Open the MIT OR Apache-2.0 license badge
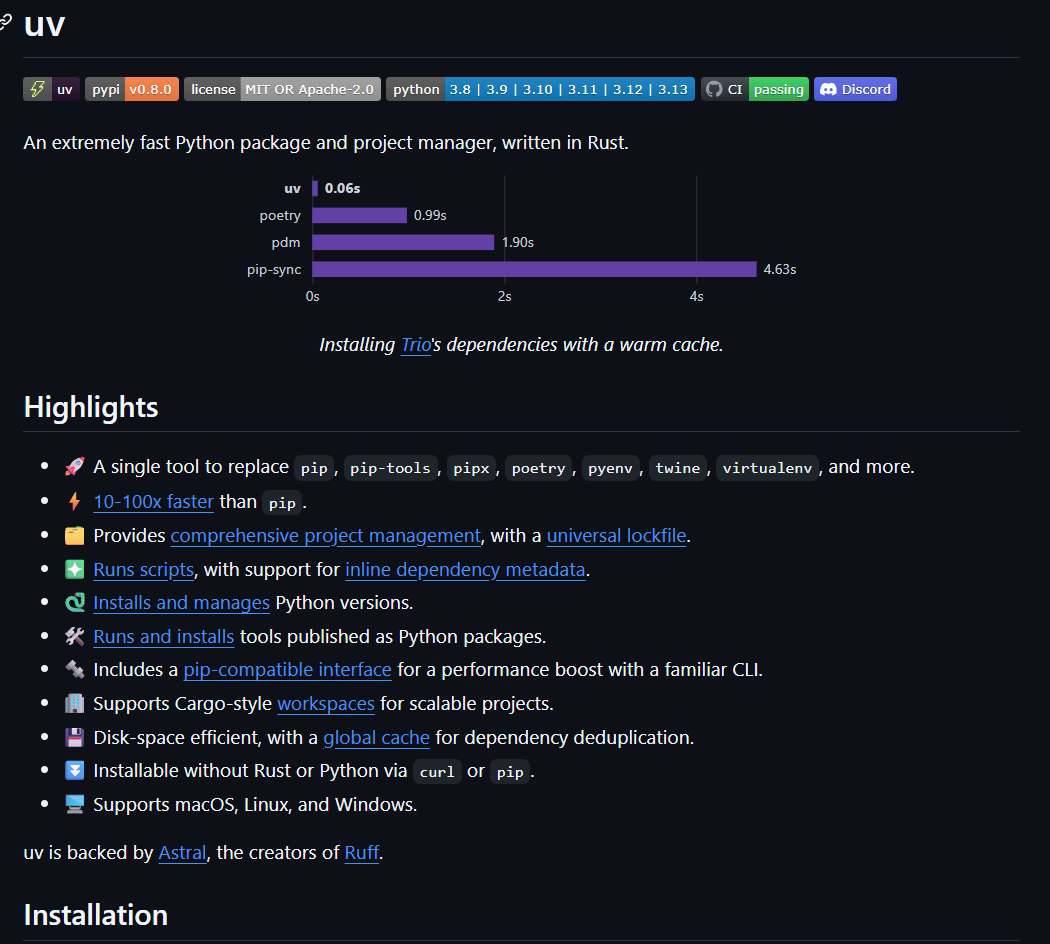 pyautogui.click(x=283, y=89)
